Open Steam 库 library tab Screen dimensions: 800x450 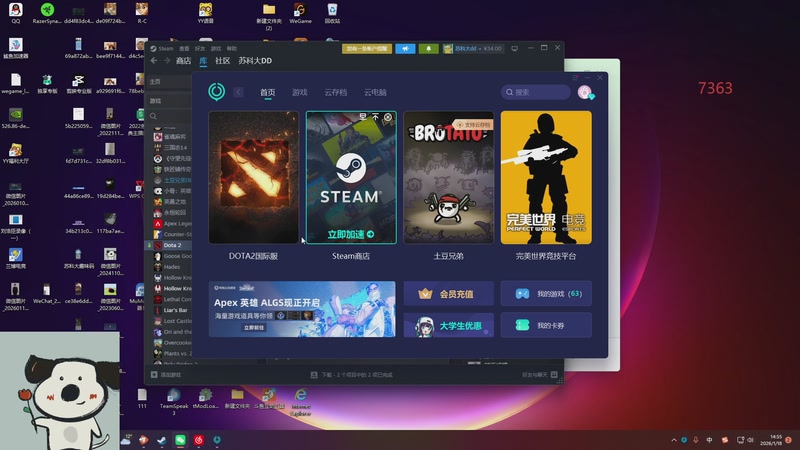(x=203, y=61)
